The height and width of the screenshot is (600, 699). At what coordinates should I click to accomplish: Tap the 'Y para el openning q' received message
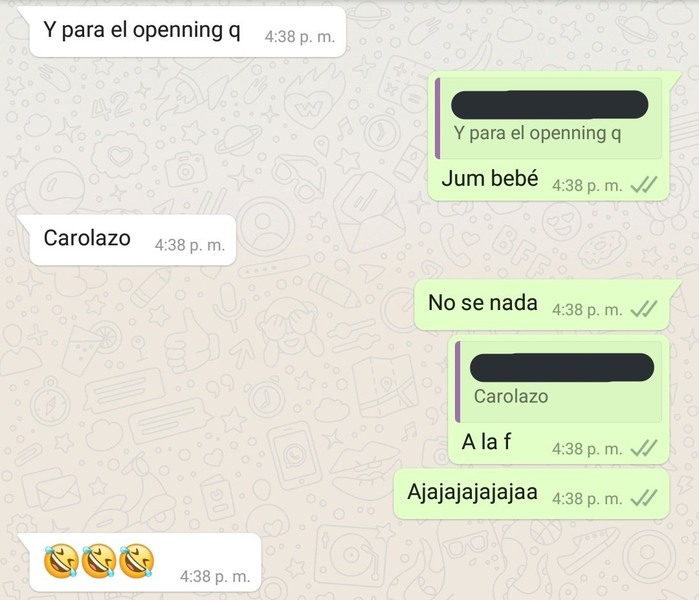pyautogui.click(x=187, y=31)
